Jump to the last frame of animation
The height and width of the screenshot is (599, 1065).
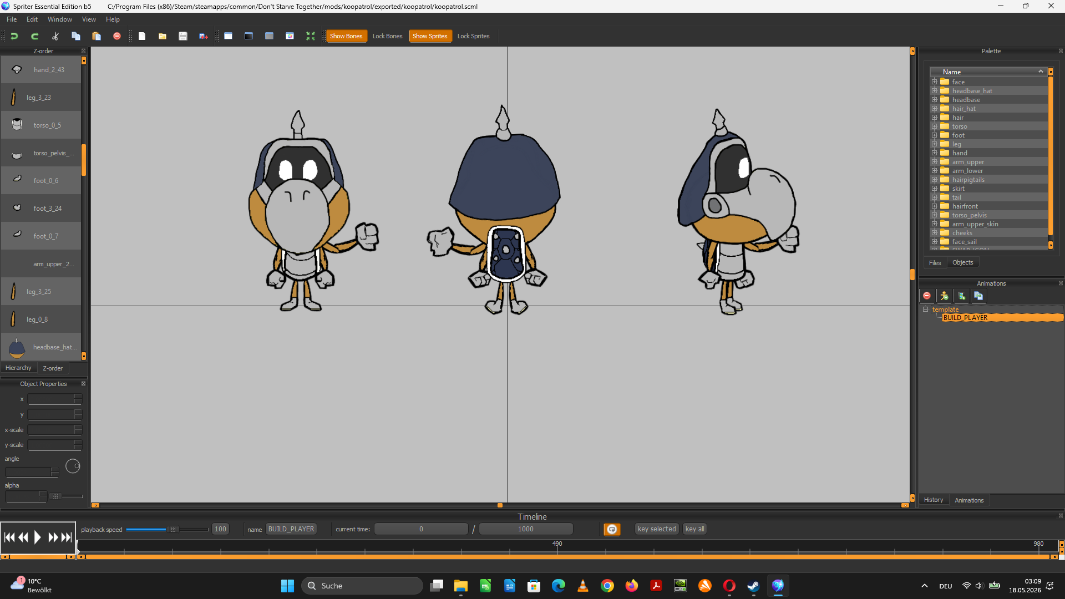(x=67, y=537)
